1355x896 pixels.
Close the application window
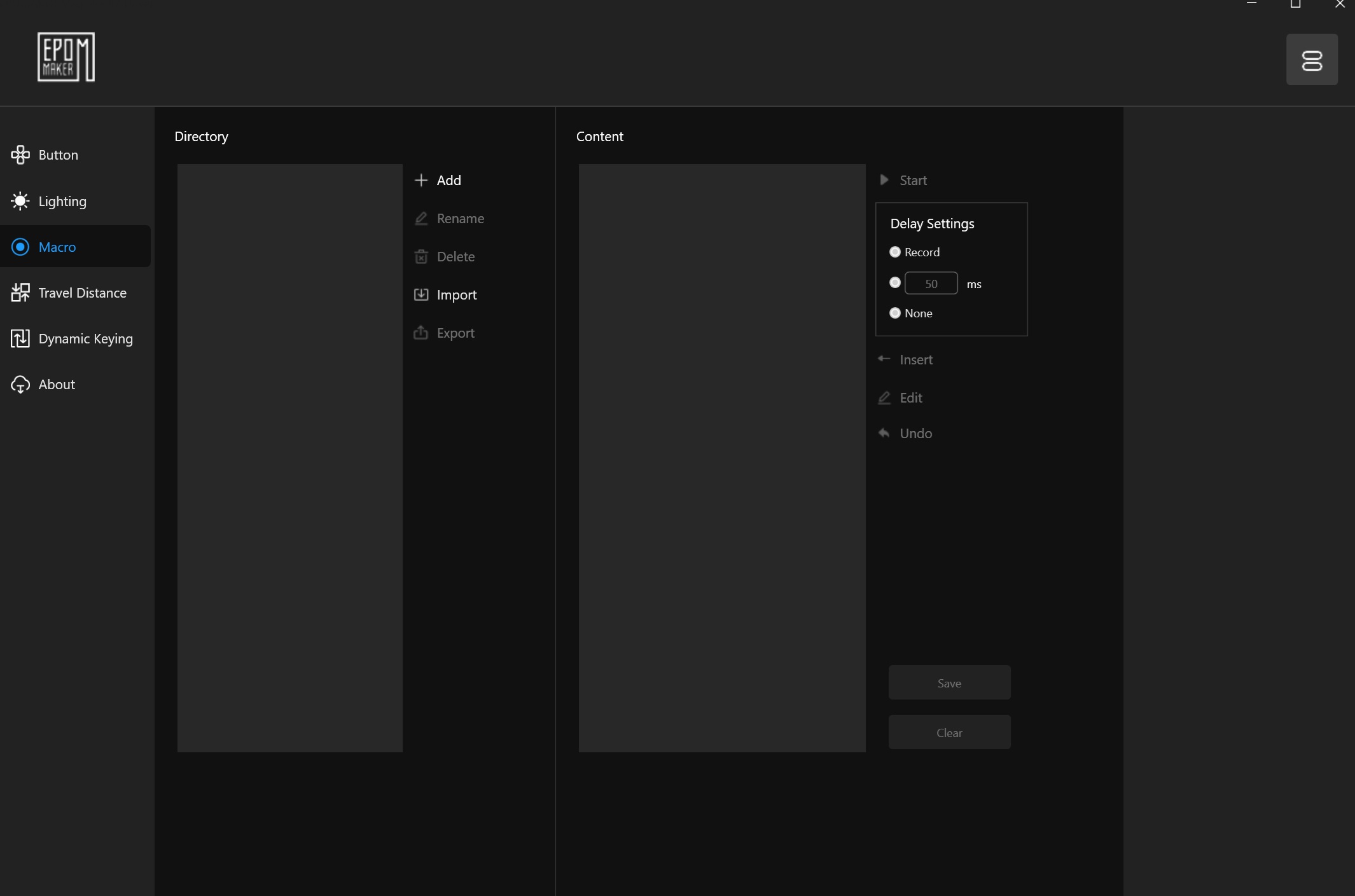(1340, 4)
